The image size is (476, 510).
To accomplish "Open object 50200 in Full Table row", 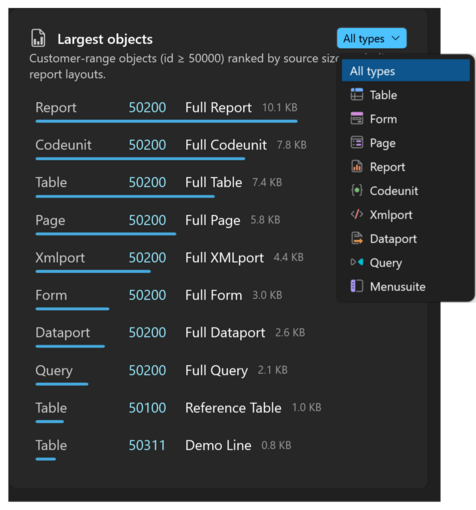I will 147,182.
